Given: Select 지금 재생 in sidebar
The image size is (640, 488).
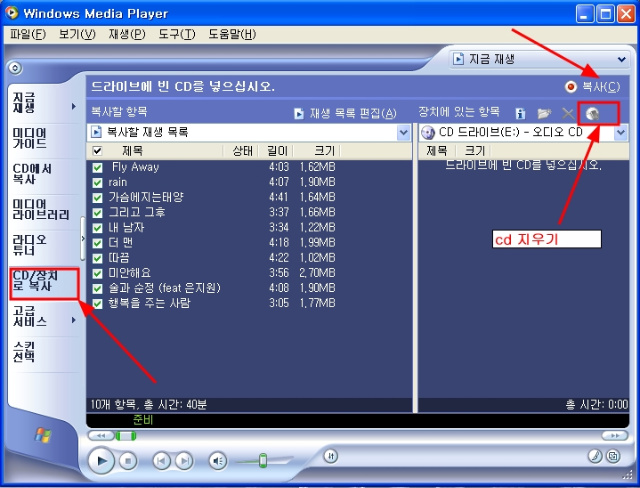Looking at the screenshot, I should point(24,102).
